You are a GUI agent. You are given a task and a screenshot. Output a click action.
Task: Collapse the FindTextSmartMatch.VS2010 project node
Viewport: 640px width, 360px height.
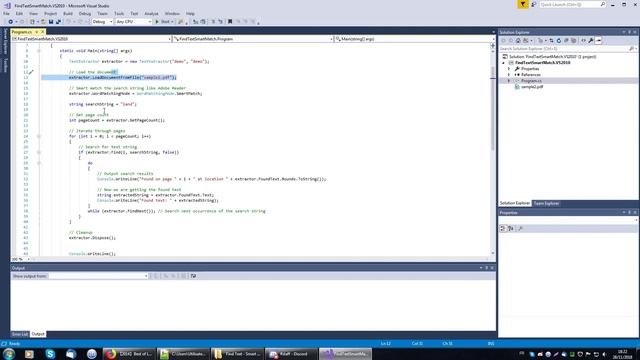[503, 63]
